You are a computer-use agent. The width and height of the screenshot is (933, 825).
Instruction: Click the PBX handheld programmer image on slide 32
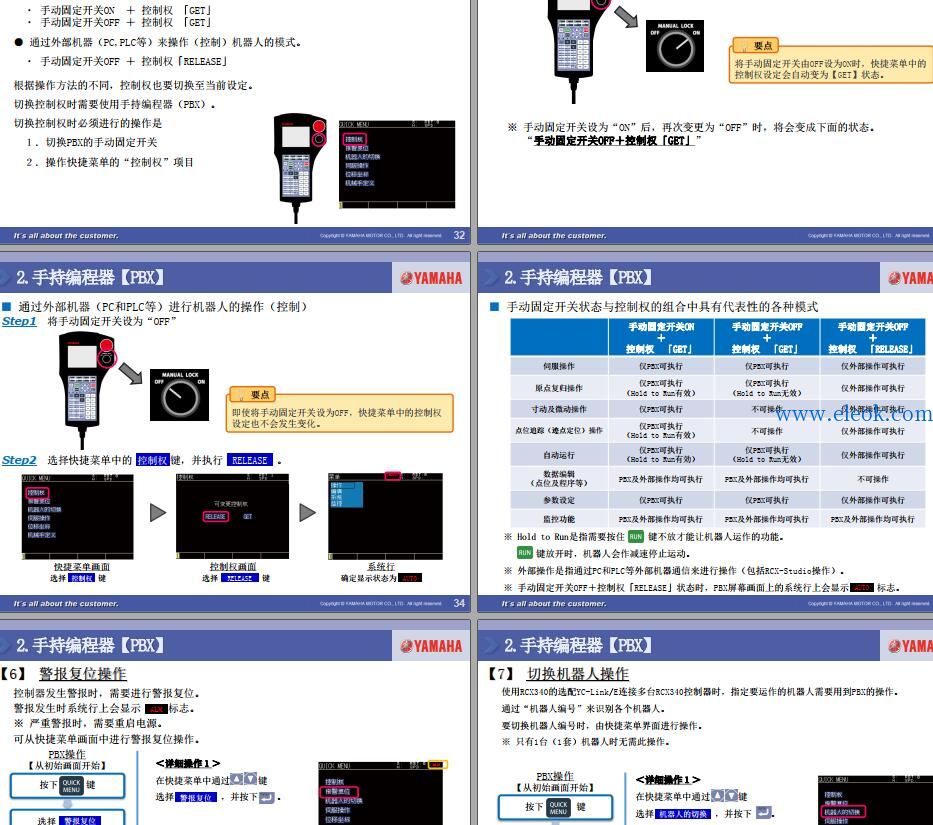[300, 168]
